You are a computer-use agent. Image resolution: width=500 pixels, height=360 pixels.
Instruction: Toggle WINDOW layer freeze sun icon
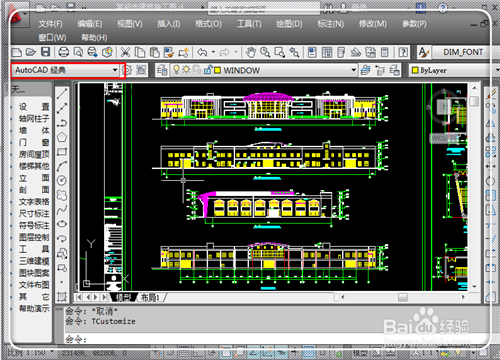186,70
